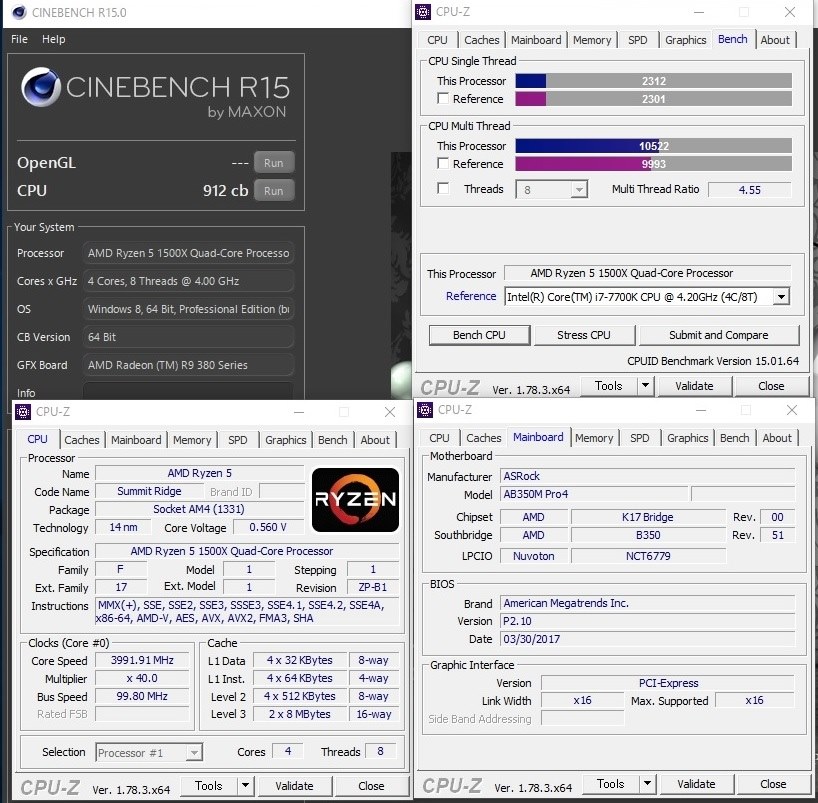818x803 pixels.
Task: Open the Reference processor dropdown
Action: coord(781,297)
